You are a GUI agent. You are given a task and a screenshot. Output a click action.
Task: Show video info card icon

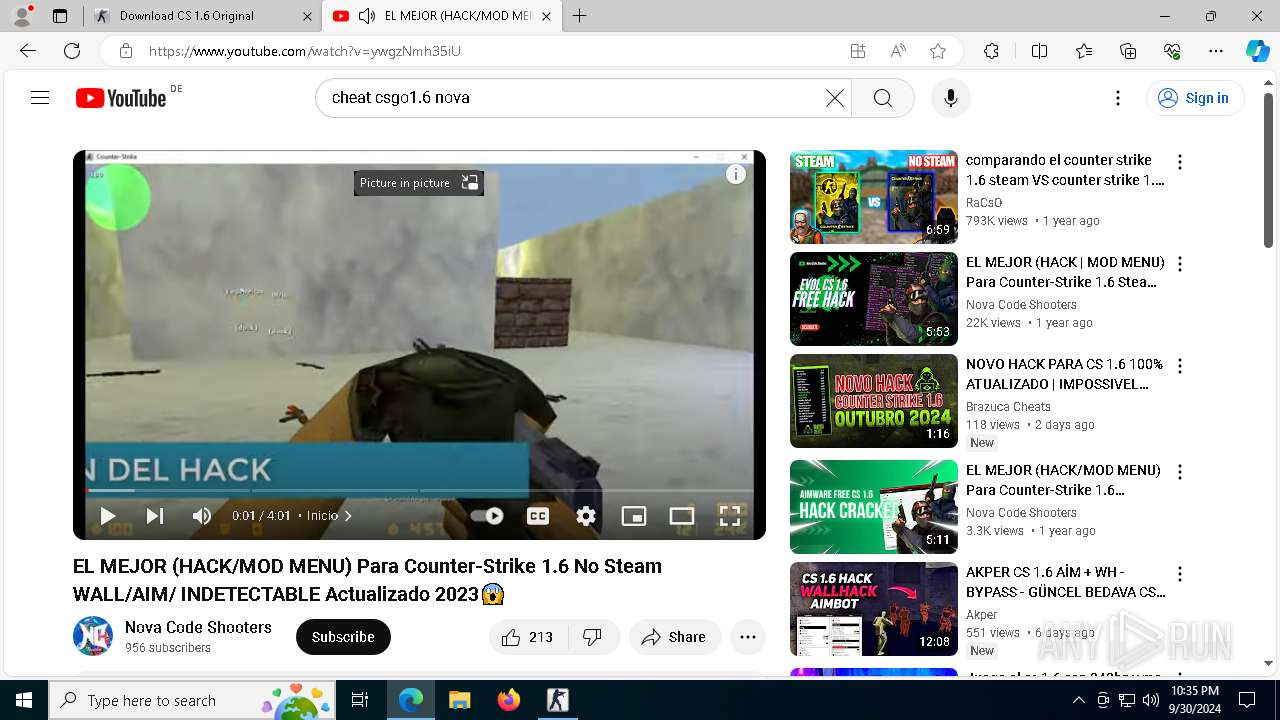(x=736, y=175)
